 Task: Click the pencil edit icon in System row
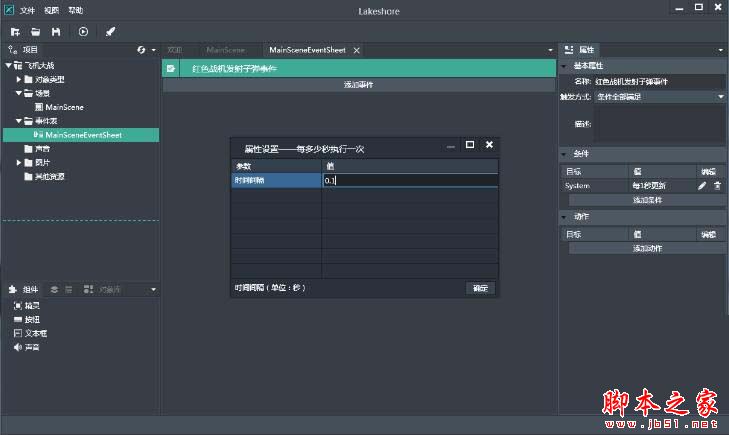click(702, 186)
